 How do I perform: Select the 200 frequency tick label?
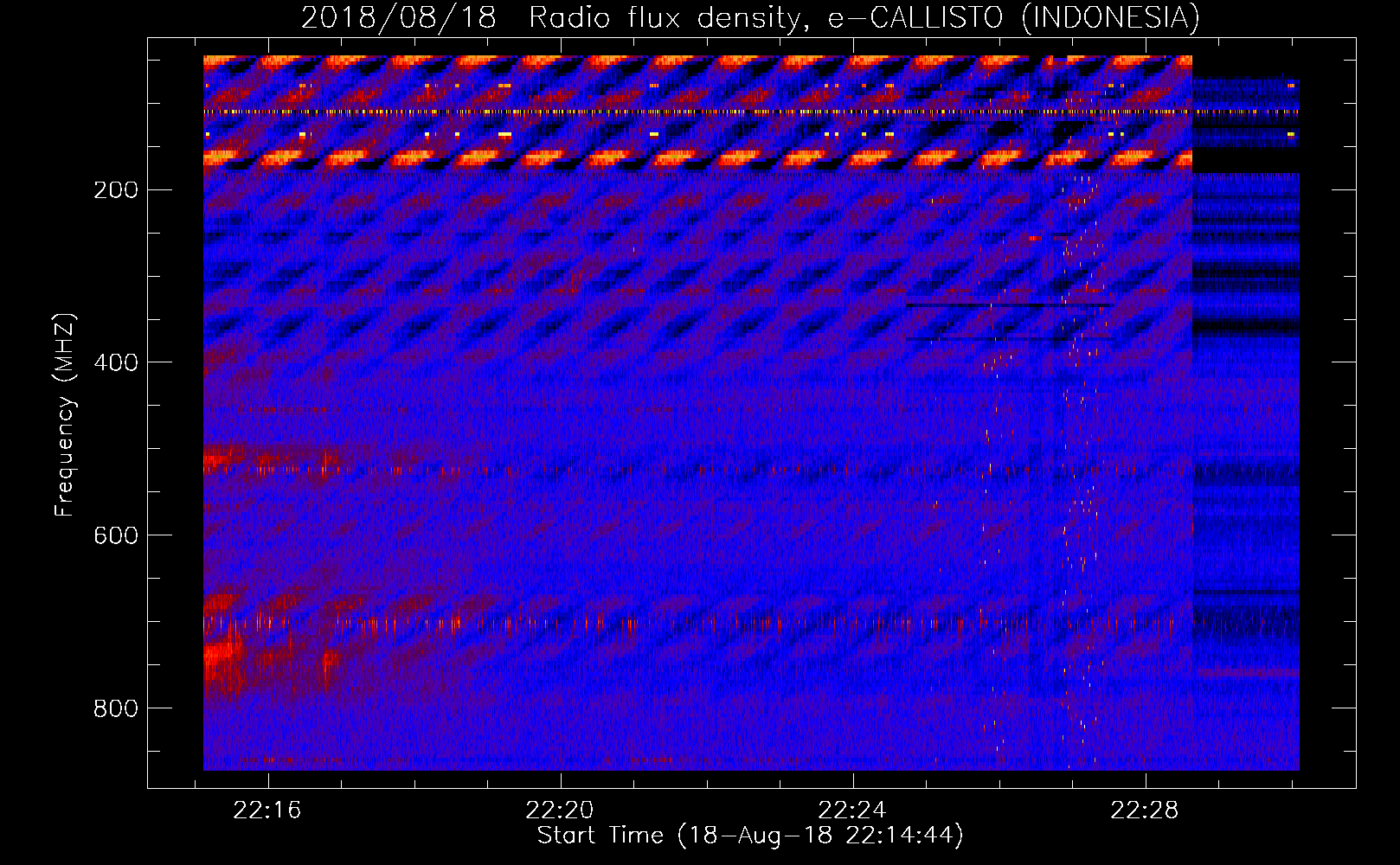tap(116, 189)
